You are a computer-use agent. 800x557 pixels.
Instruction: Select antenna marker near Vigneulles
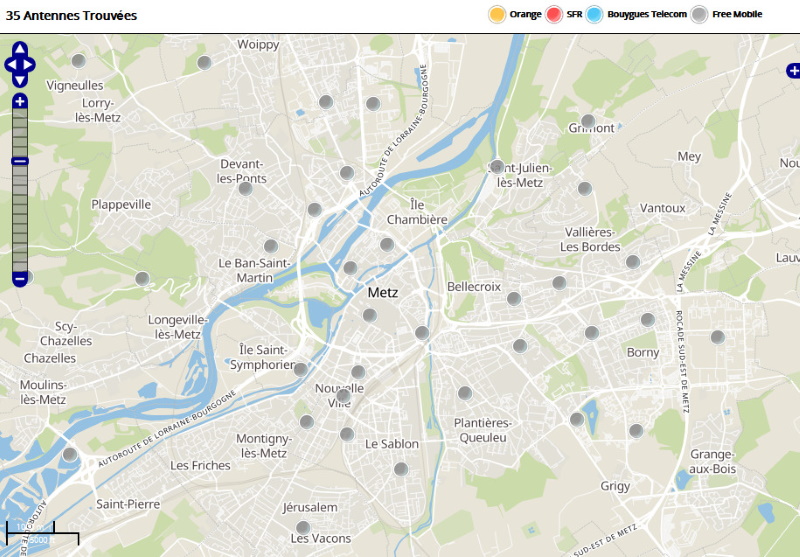[x=79, y=61]
